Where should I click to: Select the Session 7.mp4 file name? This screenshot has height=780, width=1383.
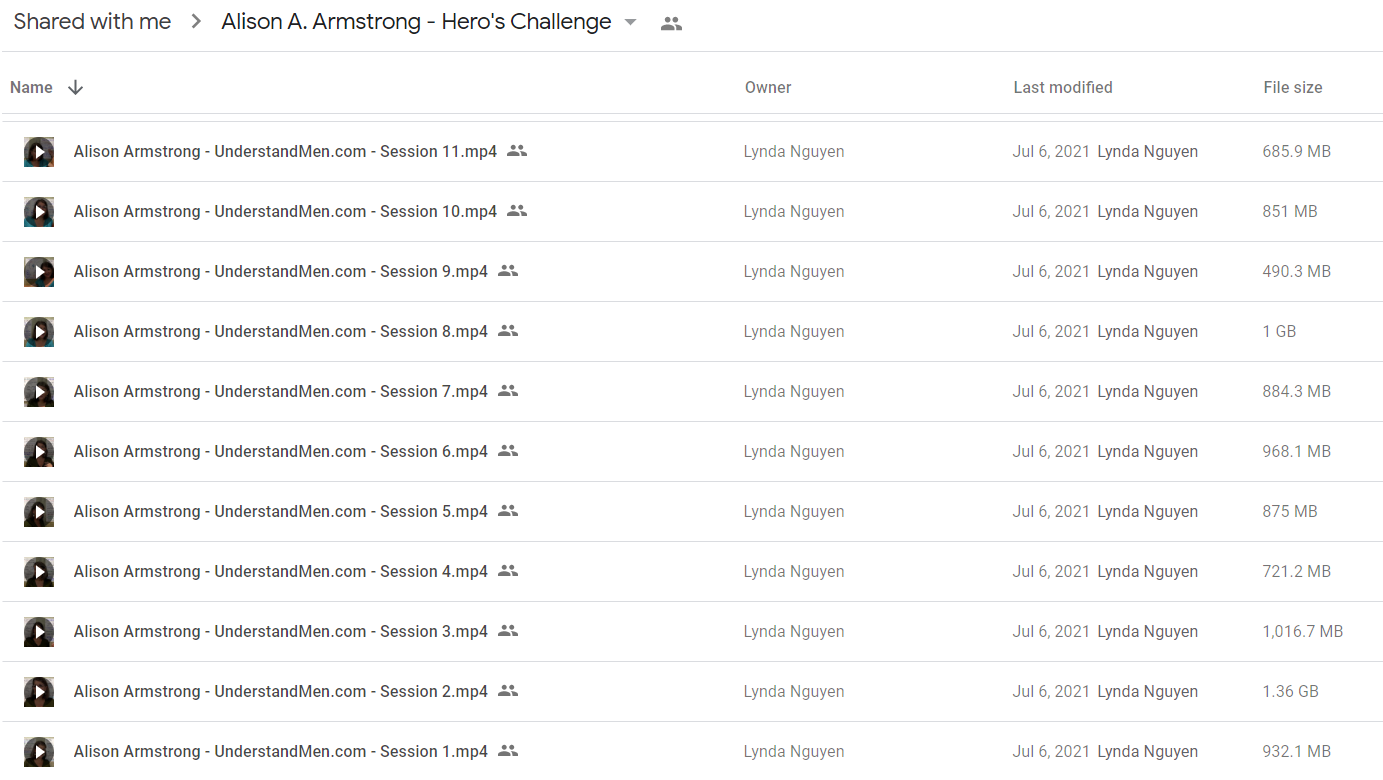[x=281, y=391]
